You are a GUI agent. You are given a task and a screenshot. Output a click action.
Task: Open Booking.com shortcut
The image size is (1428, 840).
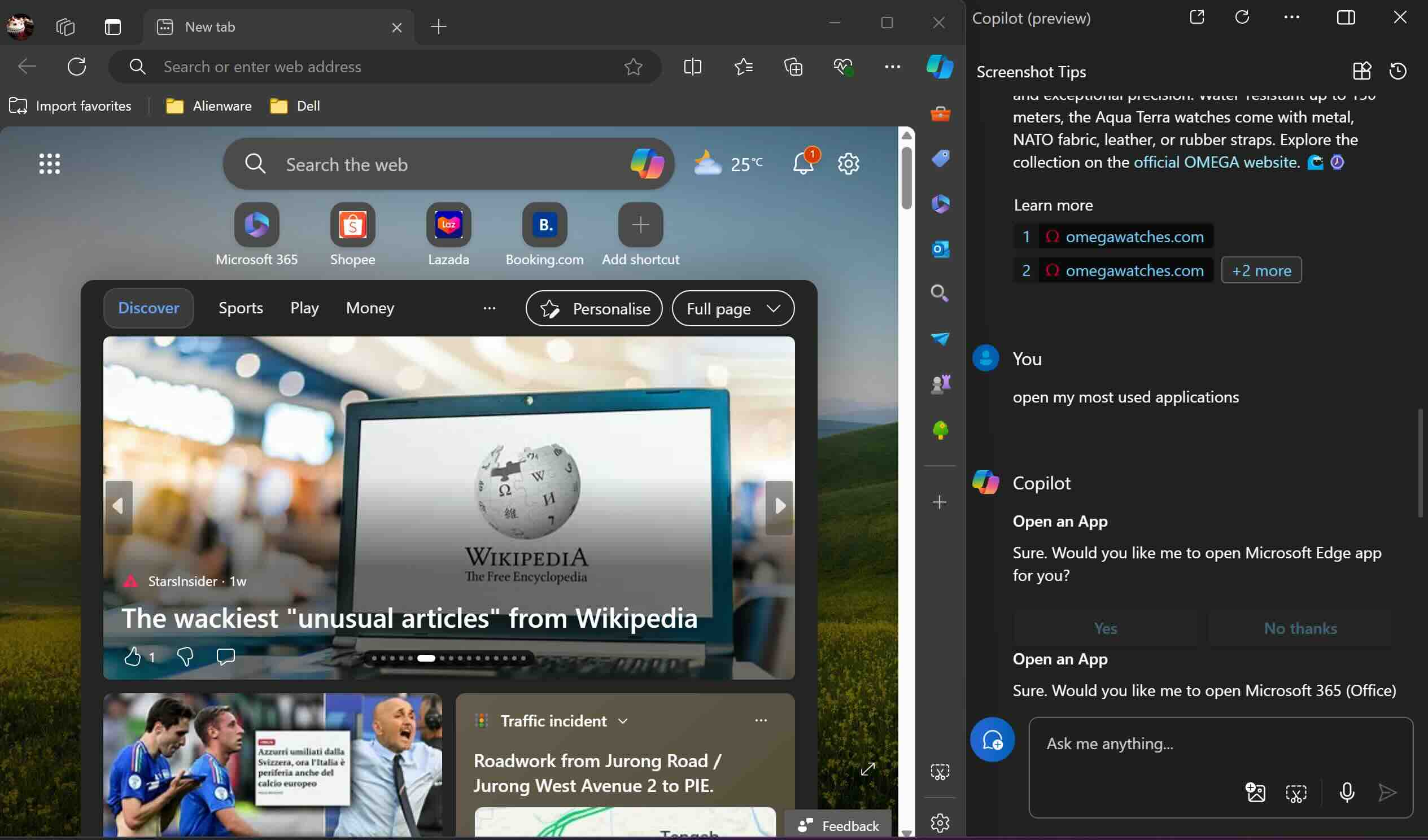544,234
